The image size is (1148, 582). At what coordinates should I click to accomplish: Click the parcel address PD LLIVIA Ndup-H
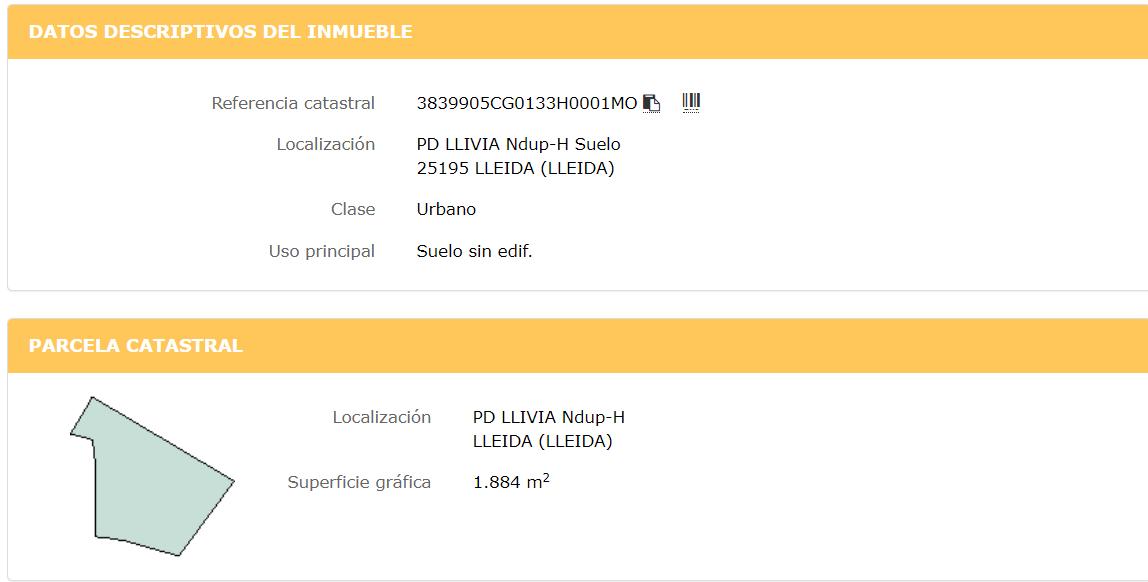(x=548, y=417)
